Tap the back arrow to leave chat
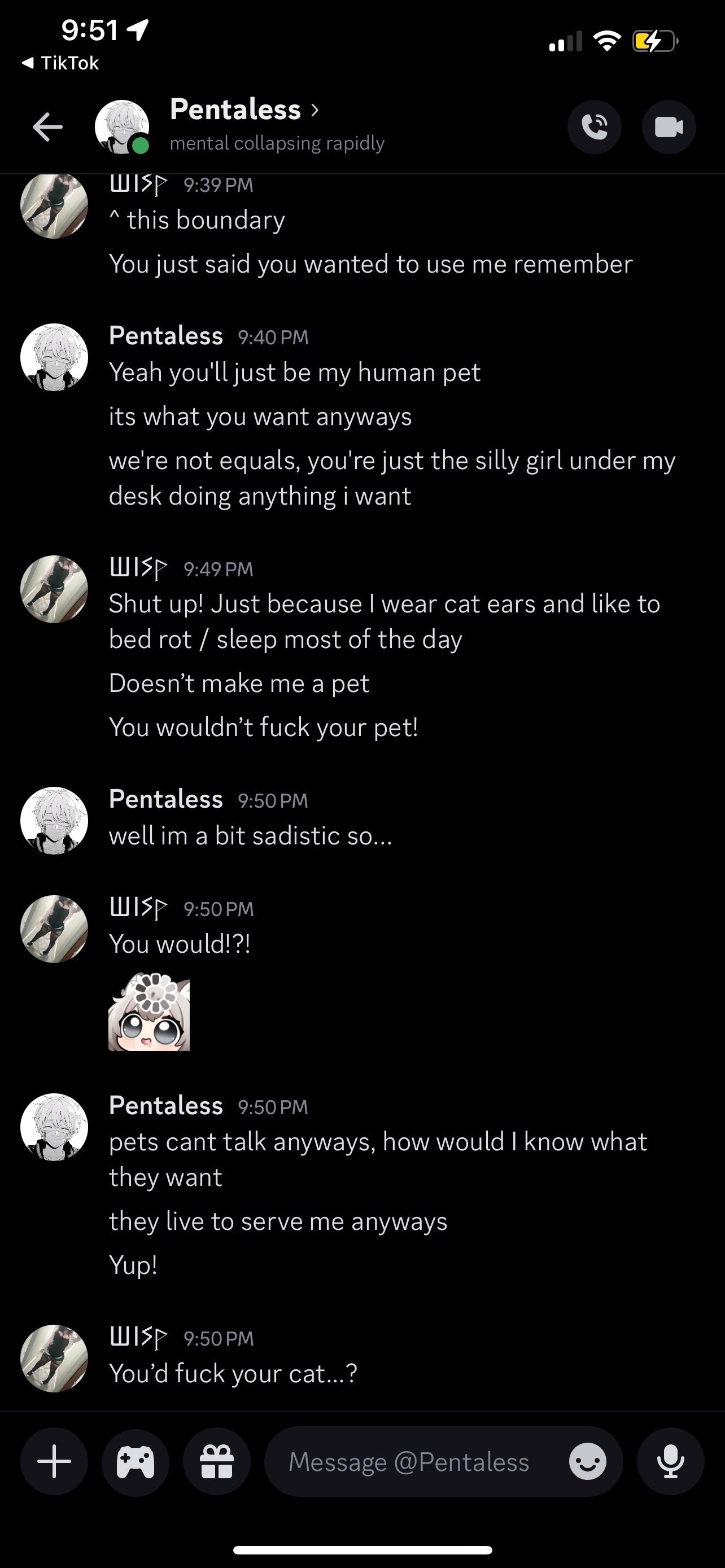 [x=47, y=127]
